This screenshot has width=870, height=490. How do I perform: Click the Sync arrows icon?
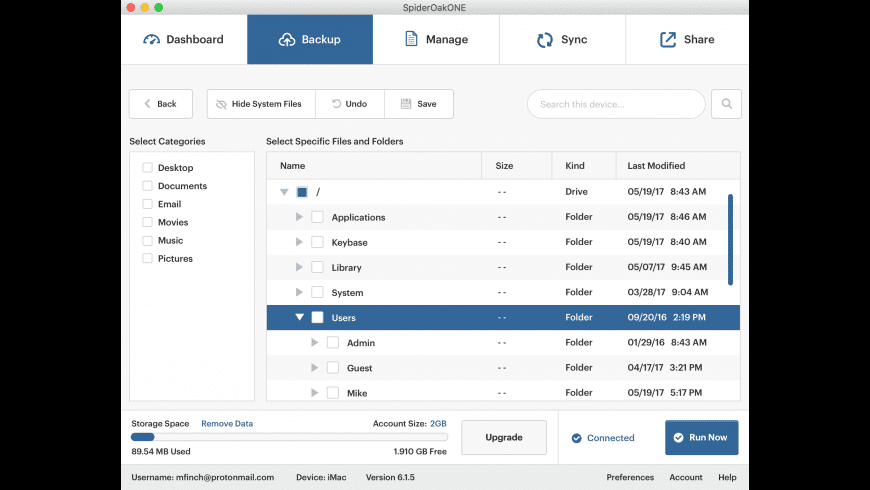tap(545, 40)
